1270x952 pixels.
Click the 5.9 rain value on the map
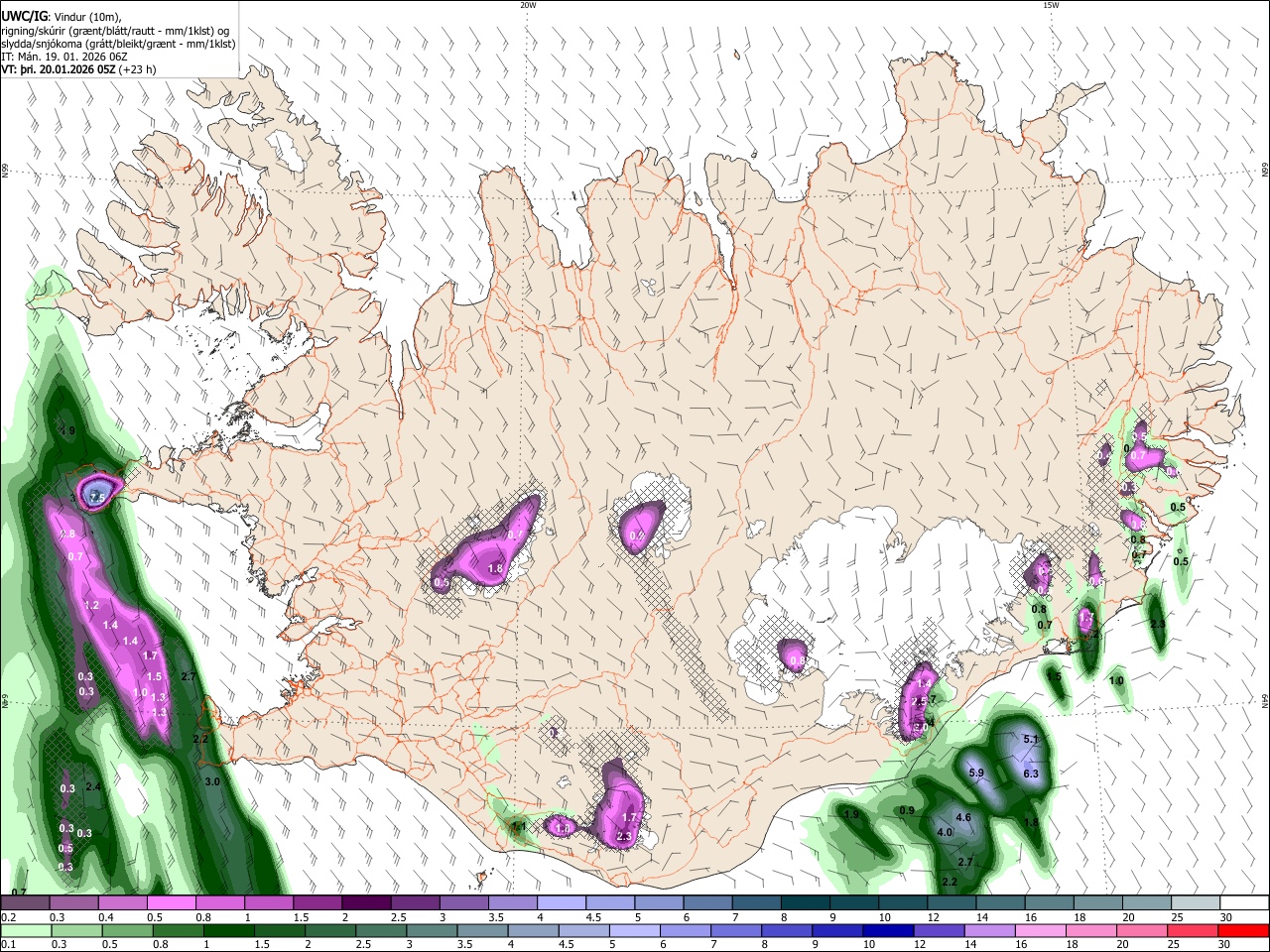click(x=975, y=773)
